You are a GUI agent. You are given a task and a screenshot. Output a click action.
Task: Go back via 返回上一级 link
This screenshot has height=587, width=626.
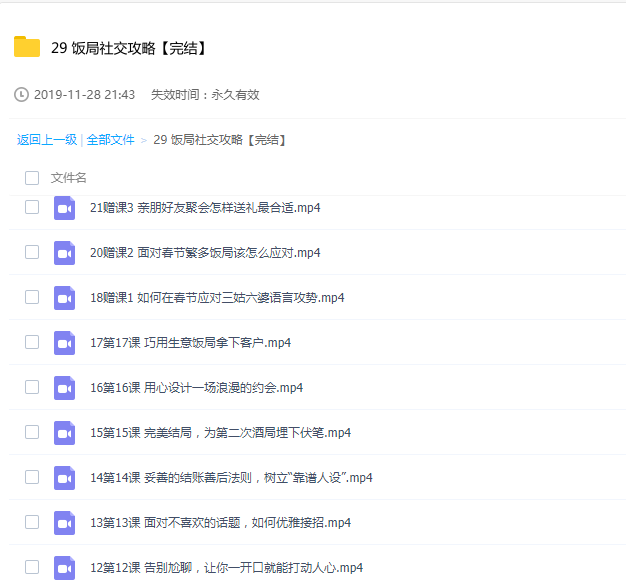pos(47,140)
